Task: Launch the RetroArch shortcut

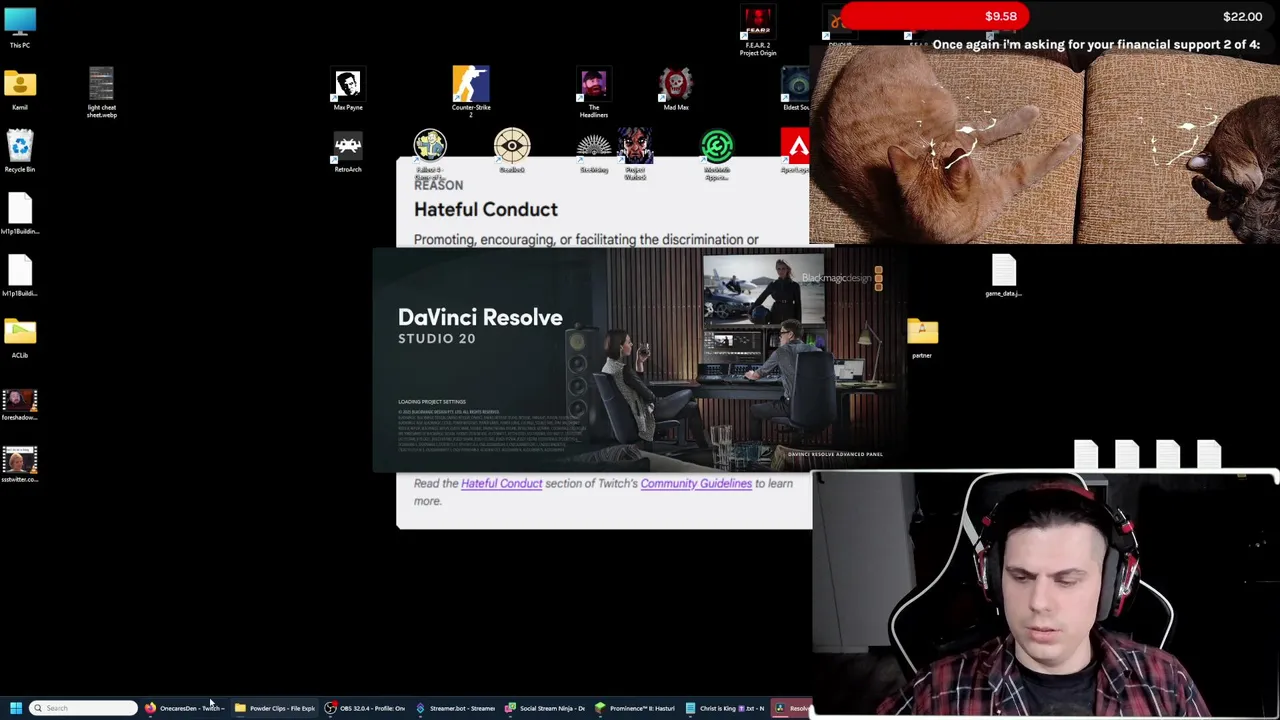Action: click(348, 151)
